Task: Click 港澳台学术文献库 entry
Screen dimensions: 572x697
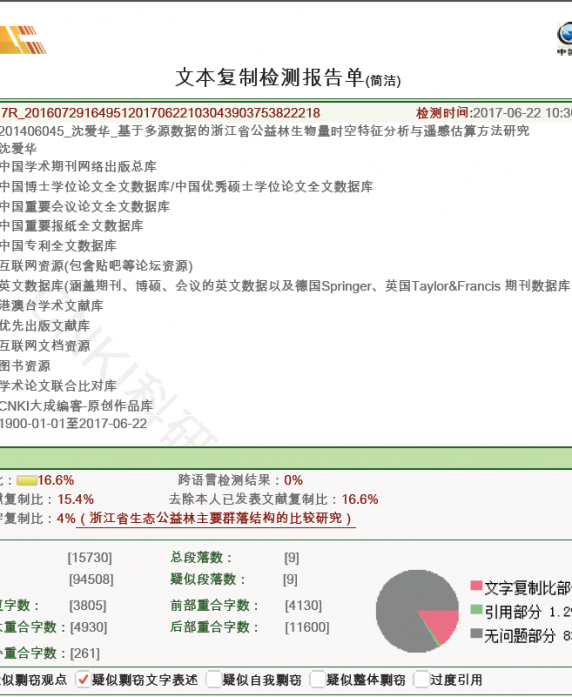Action: (x=52, y=306)
